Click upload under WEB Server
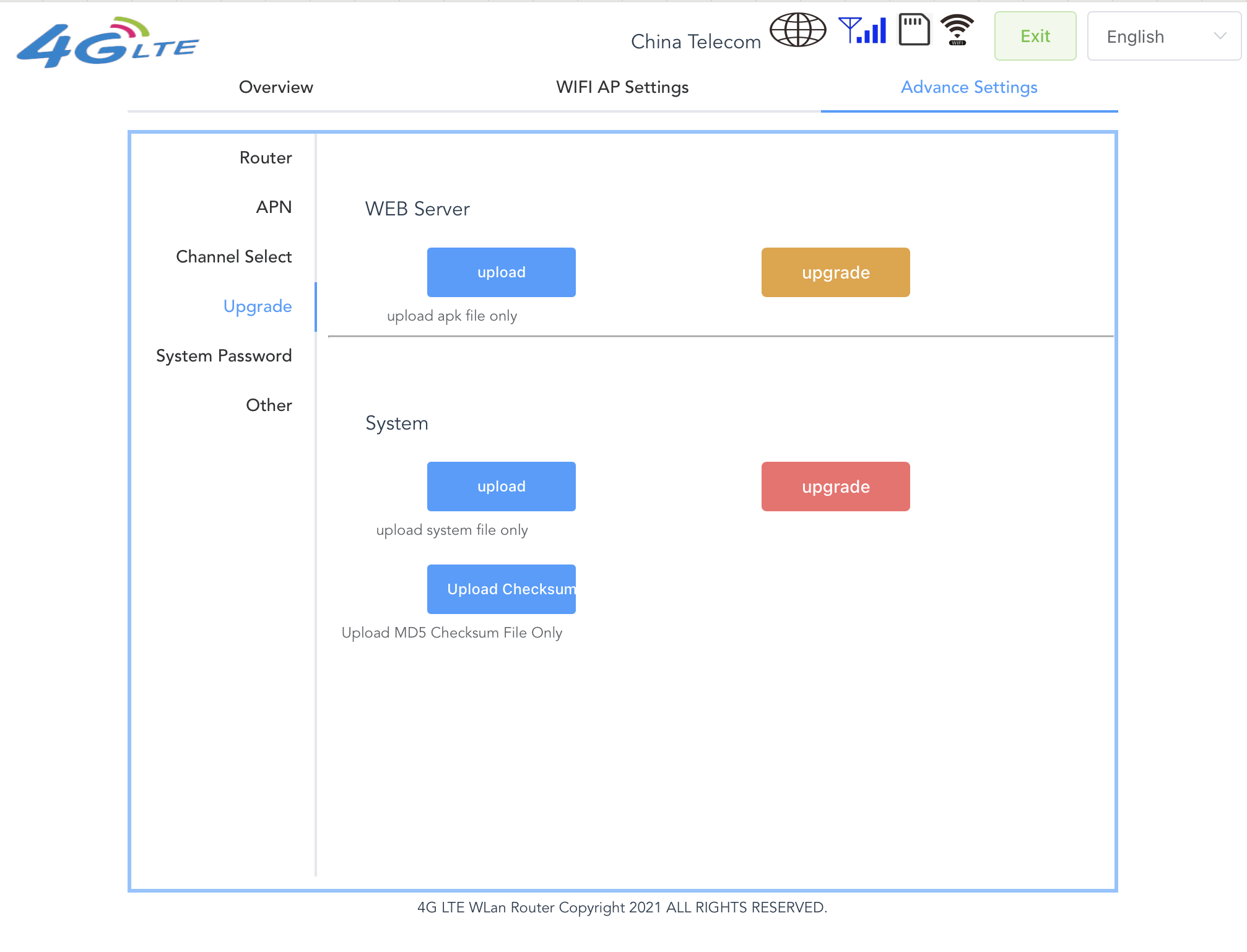Image resolution: width=1247 pixels, height=952 pixels. point(501,272)
